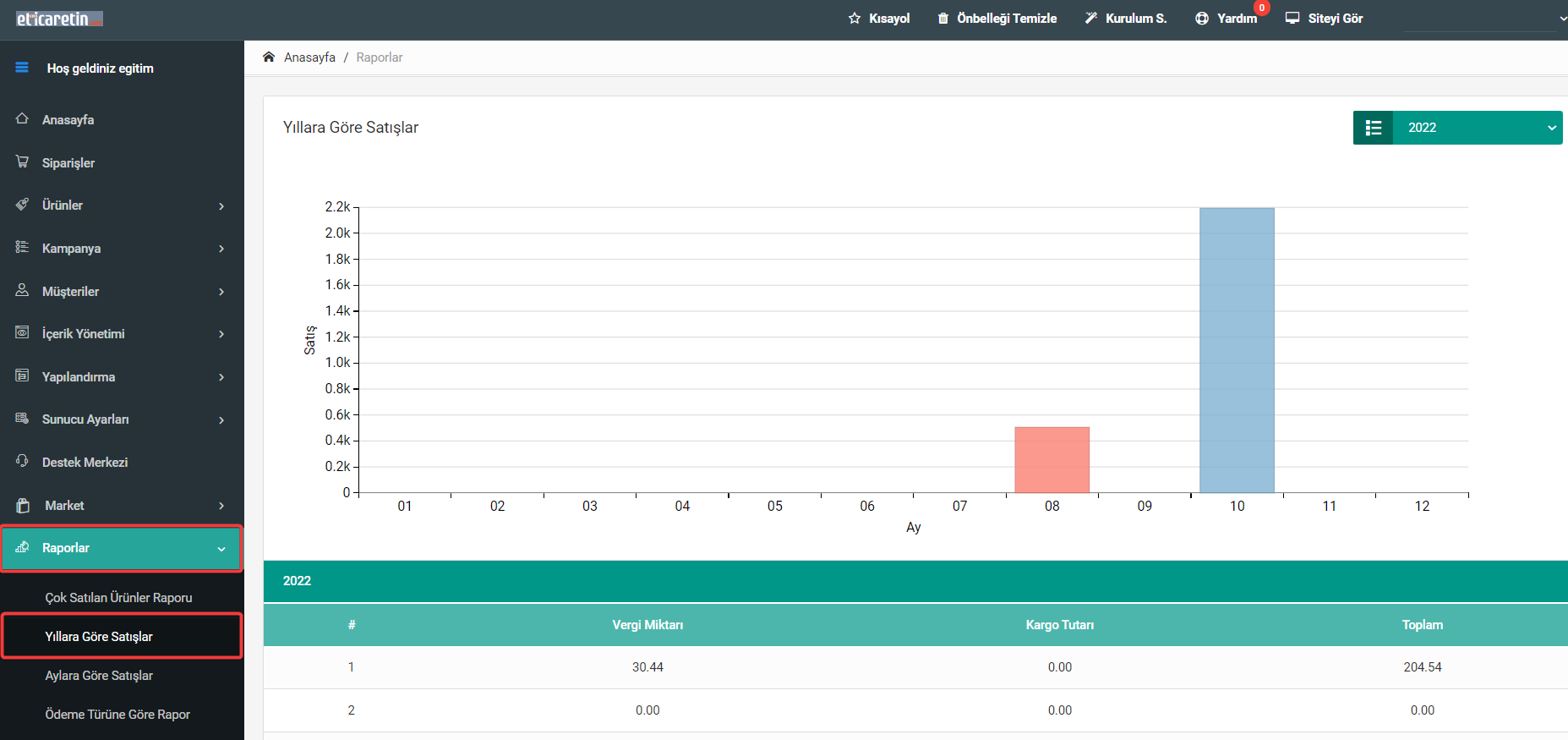Click the Kısayol star icon

click(855, 19)
